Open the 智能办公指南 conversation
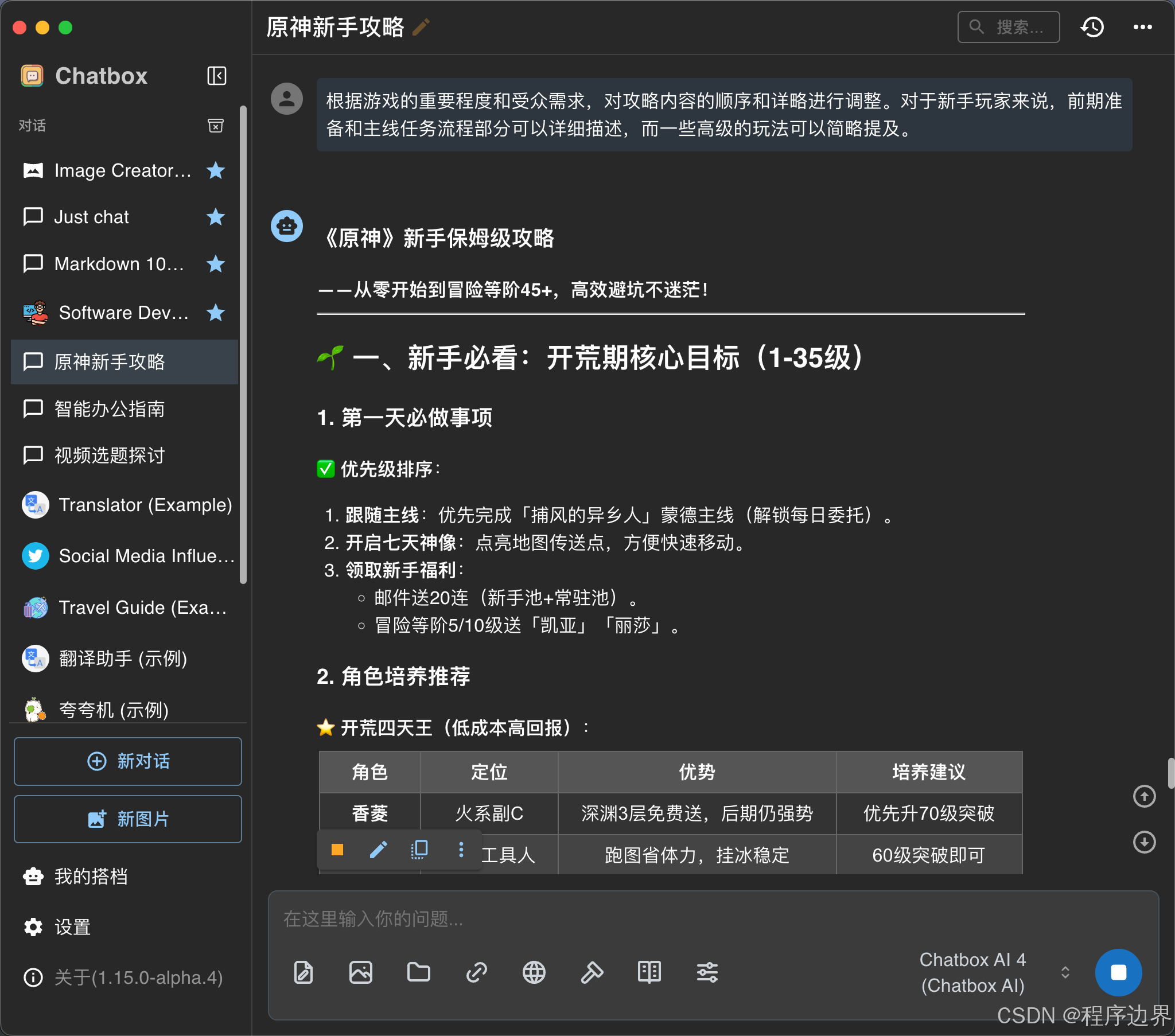Image resolution: width=1175 pixels, height=1036 pixels. point(124,409)
